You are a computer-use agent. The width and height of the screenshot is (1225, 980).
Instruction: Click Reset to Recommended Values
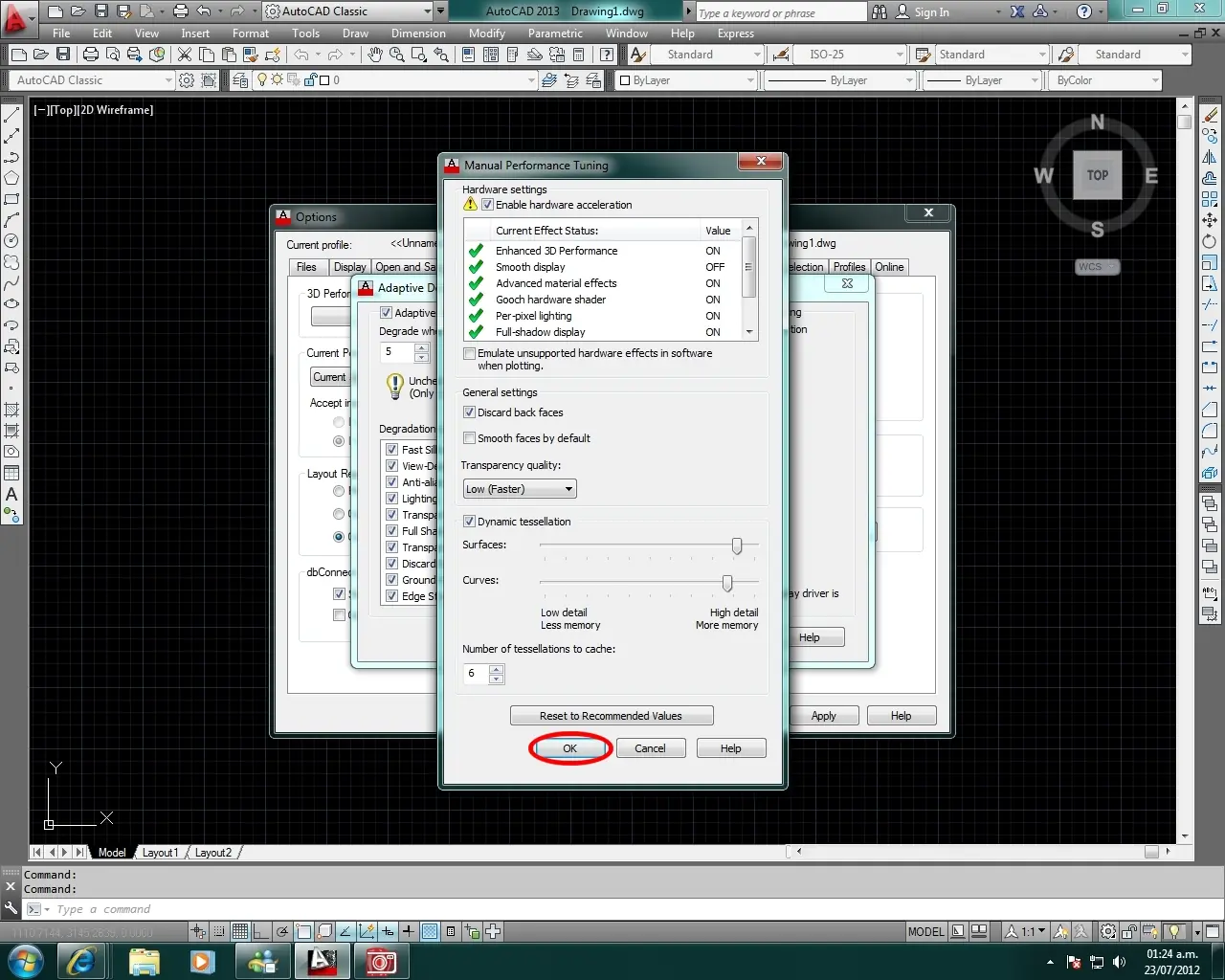pos(612,716)
